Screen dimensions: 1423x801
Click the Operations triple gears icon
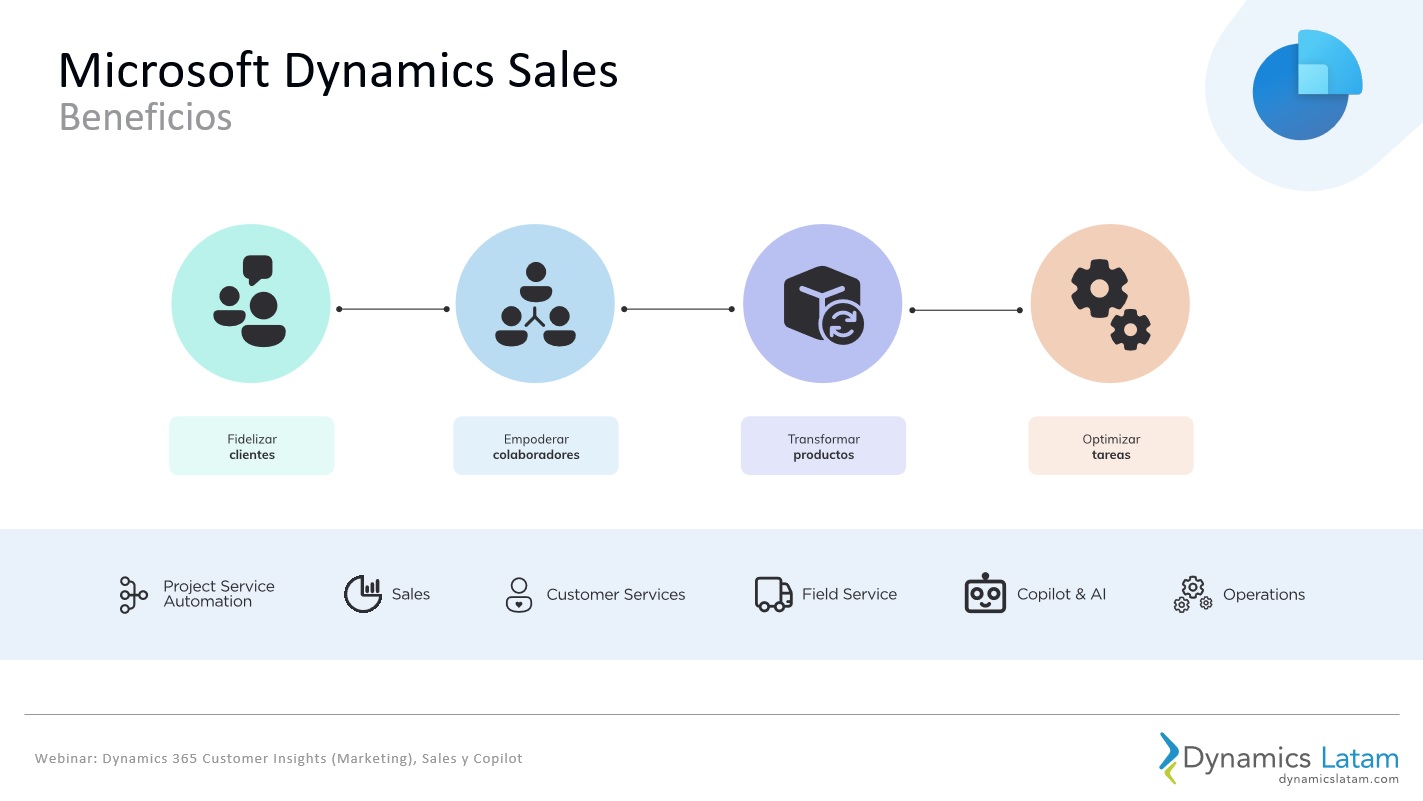click(x=1193, y=594)
